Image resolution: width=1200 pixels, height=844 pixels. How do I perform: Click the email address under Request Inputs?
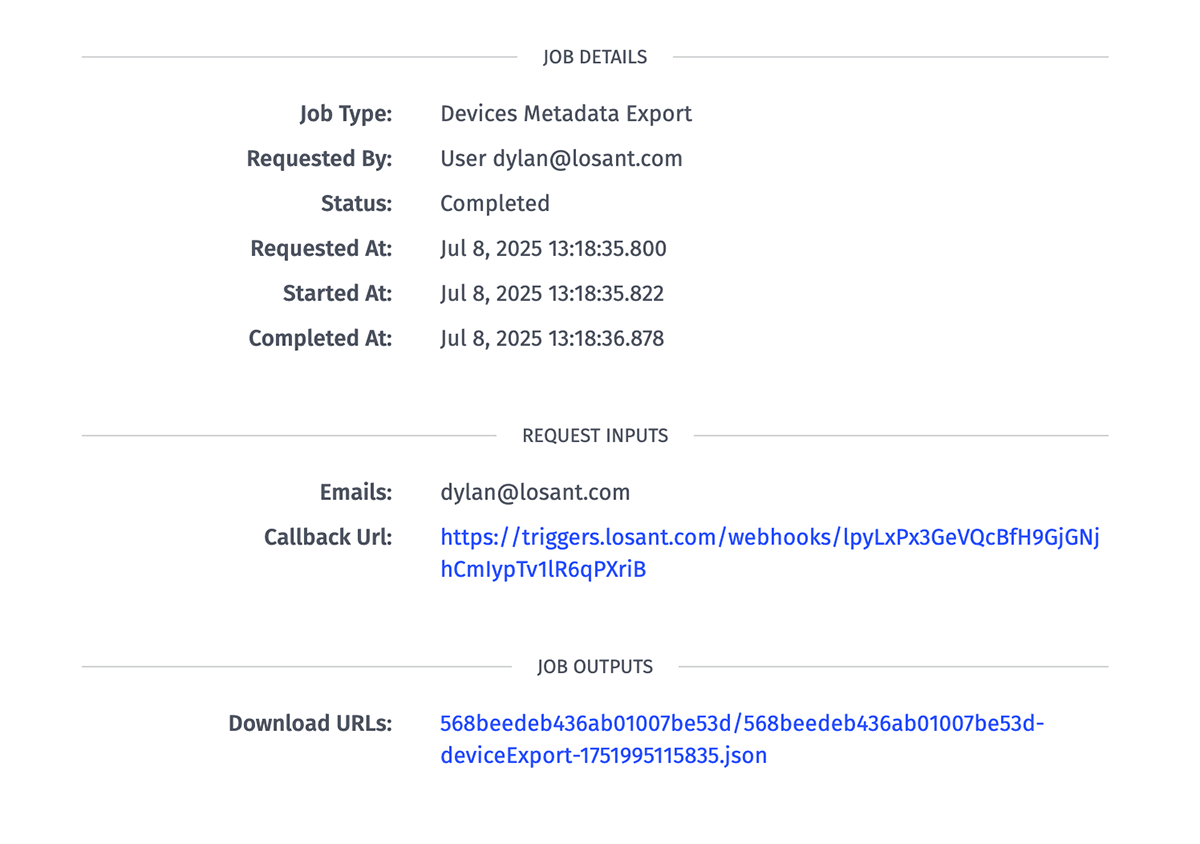(x=535, y=493)
